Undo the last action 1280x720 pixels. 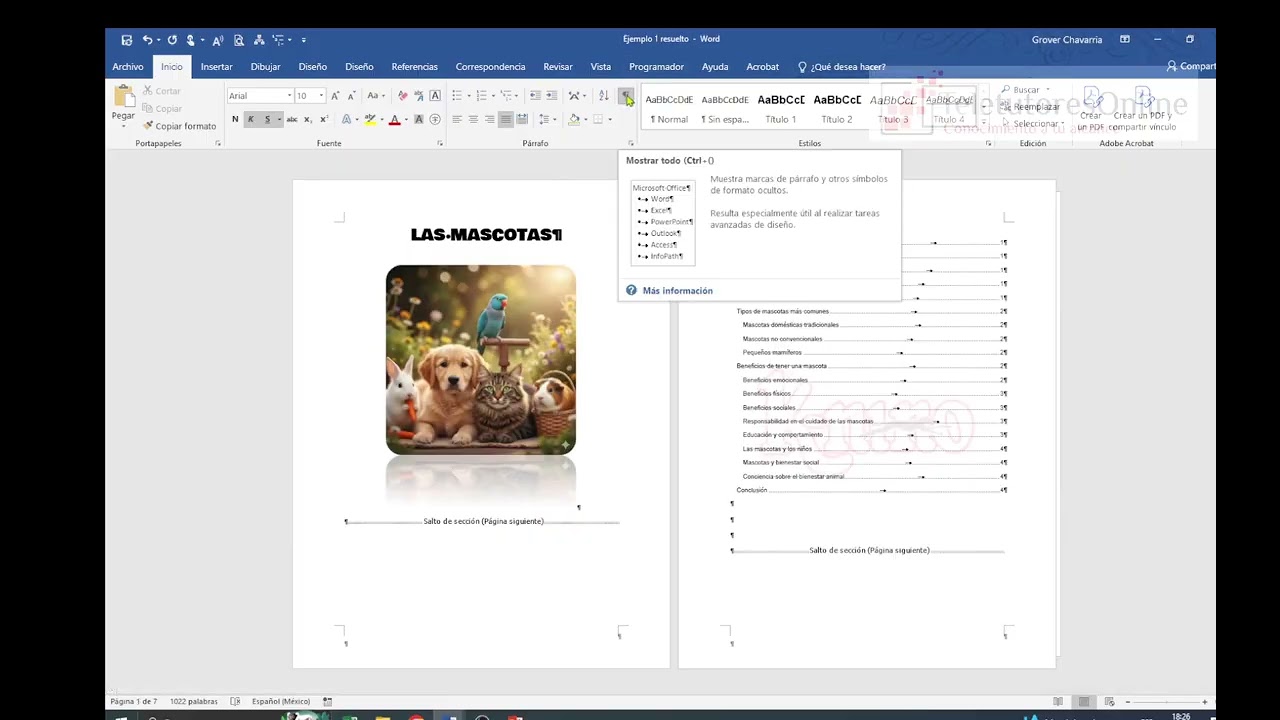[x=148, y=40]
